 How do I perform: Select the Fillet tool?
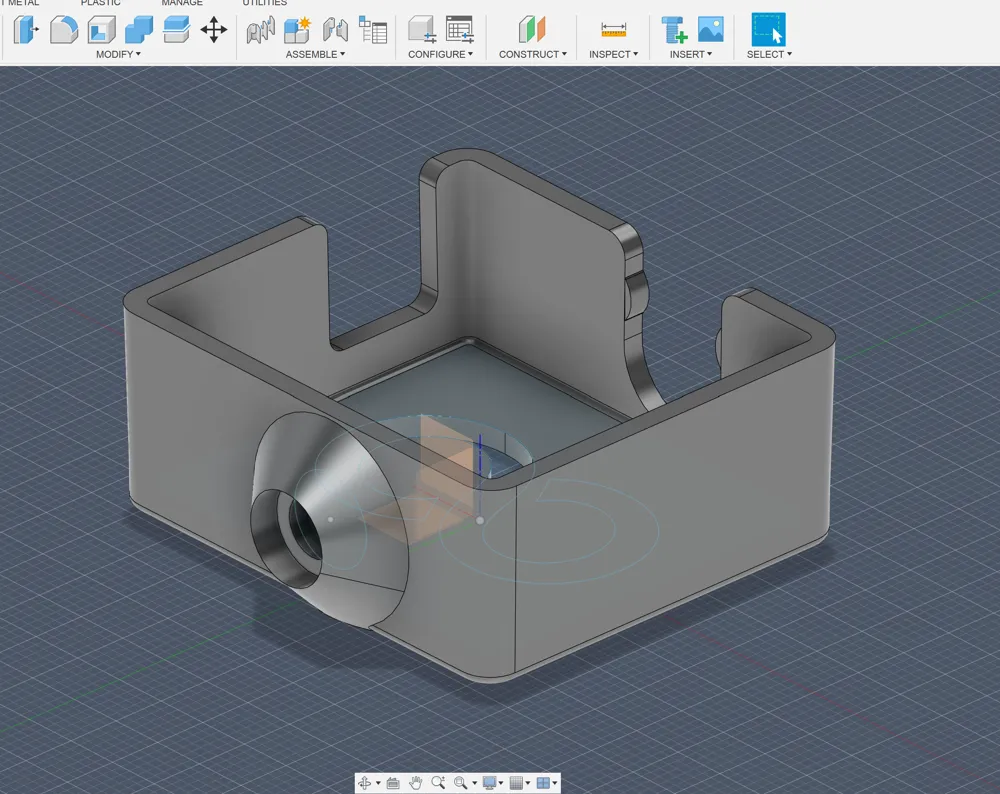coord(64,29)
